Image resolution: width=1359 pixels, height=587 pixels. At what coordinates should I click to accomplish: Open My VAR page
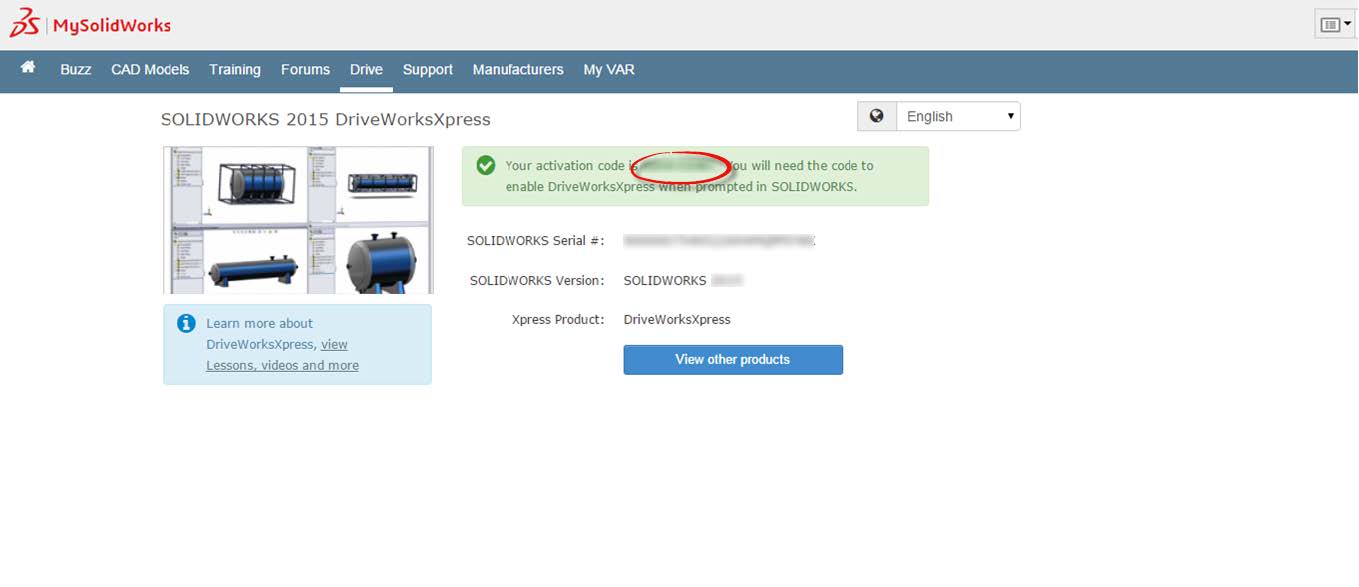[x=609, y=70]
